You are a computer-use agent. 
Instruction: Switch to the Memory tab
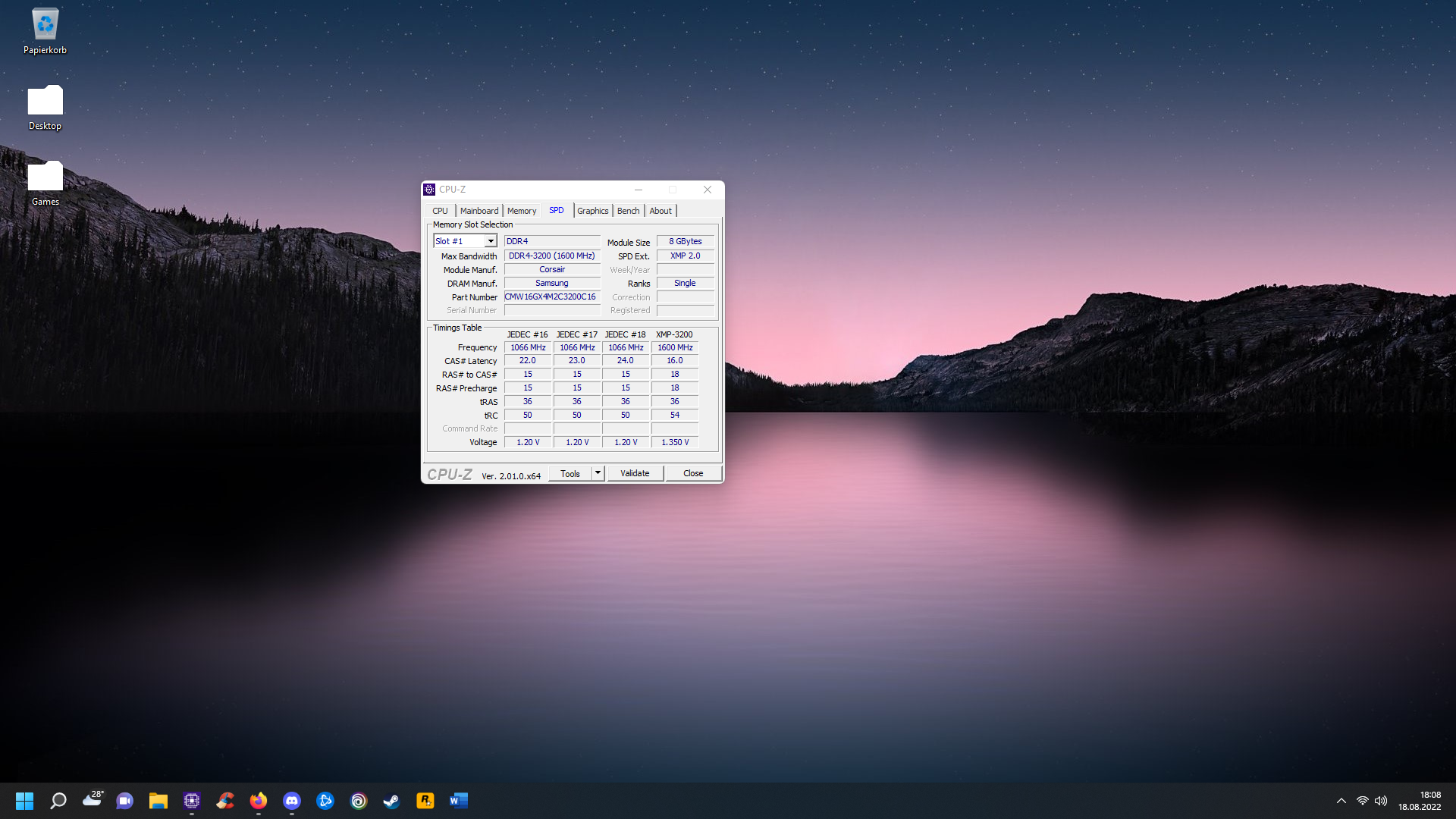[521, 211]
